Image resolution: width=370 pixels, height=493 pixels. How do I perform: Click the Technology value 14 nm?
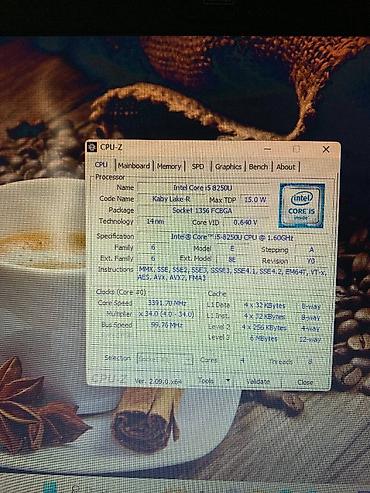click(155, 221)
